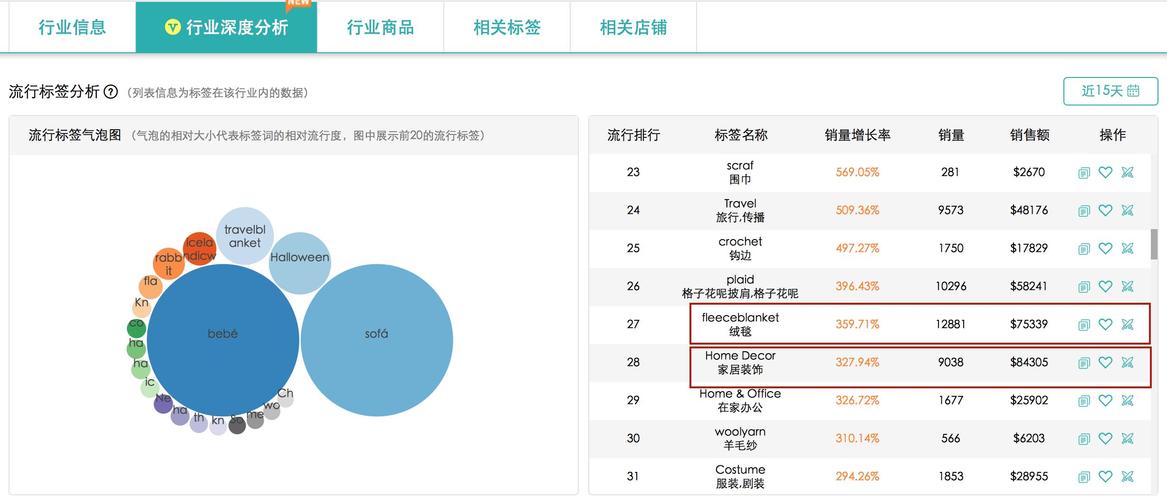Click the table's vertical scrollbar thumb
Viewport: 1167px width, 500px height.
click(x=1154, y=244)
